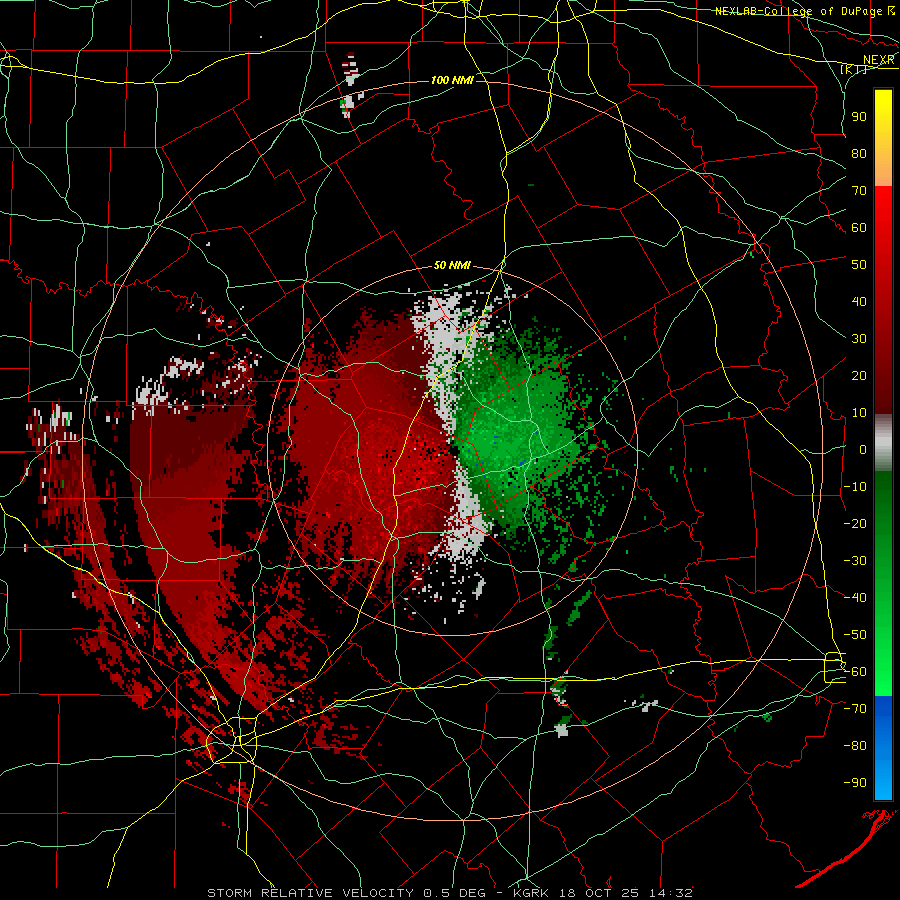Select the positive 40 scale label

[x=859, y=301]
